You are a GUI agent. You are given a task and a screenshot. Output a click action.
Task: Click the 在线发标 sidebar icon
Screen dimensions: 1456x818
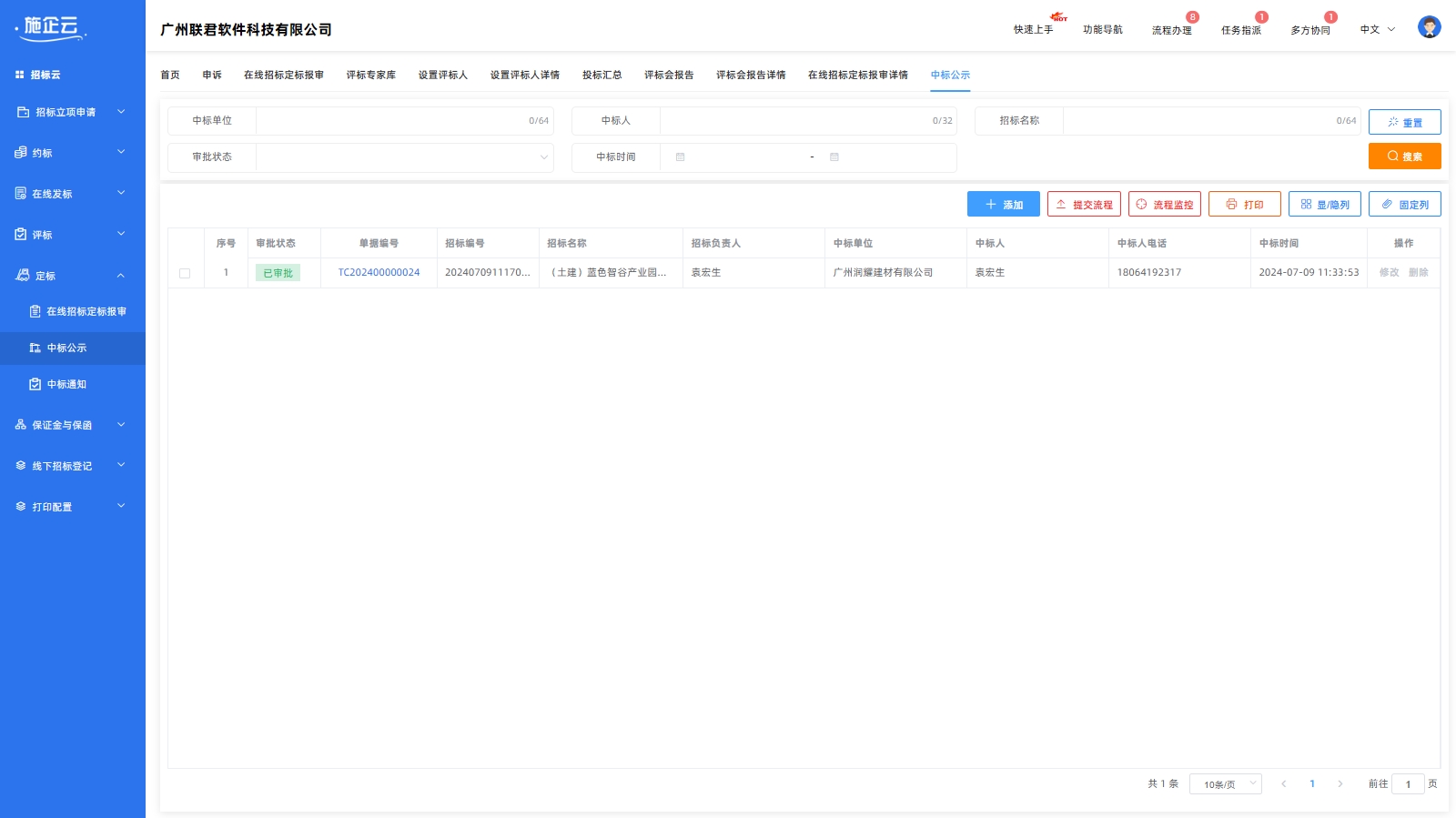point(20,194)
